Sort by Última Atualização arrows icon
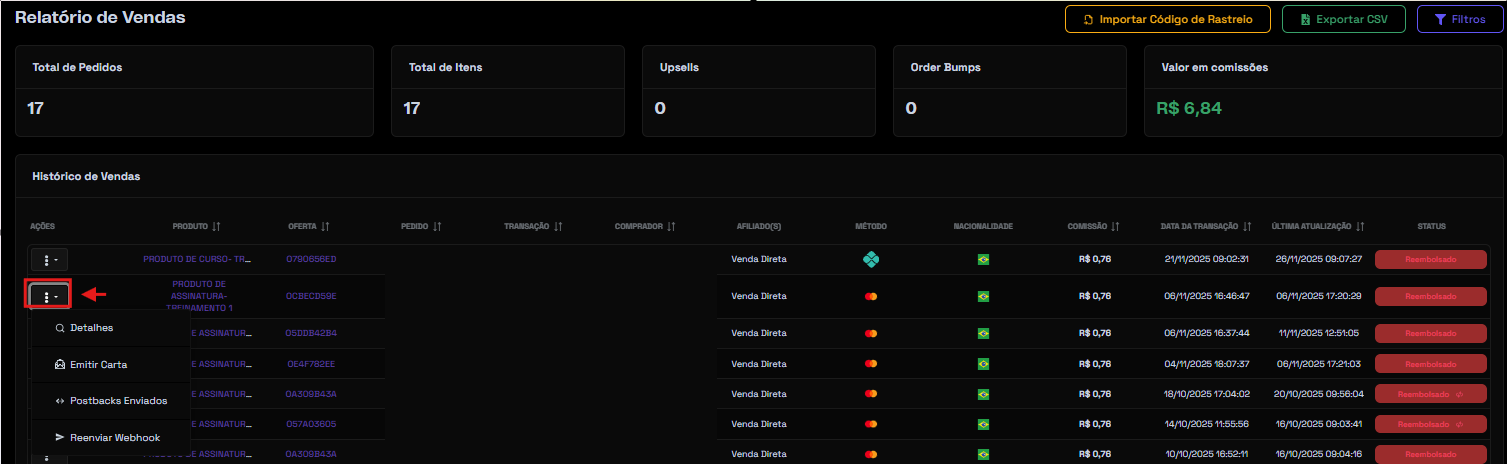This screenshot has height=464, width=1507. (1361, 227)
